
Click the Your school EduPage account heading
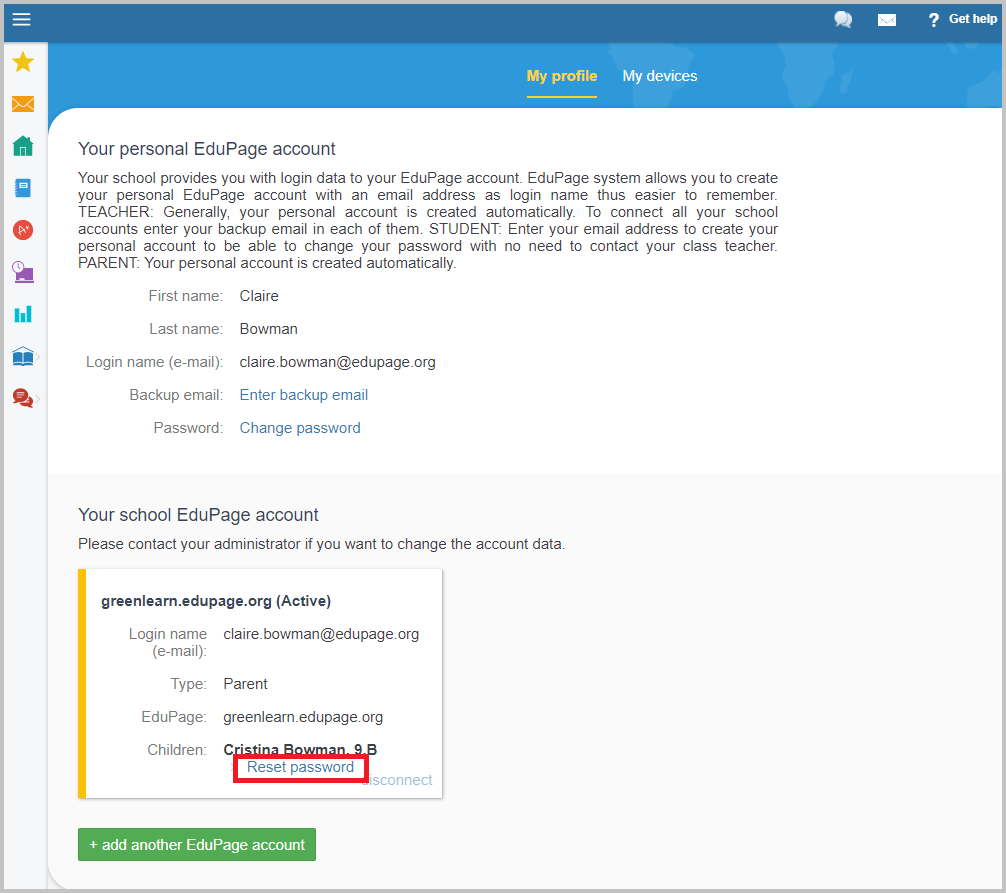coord(198,515)
